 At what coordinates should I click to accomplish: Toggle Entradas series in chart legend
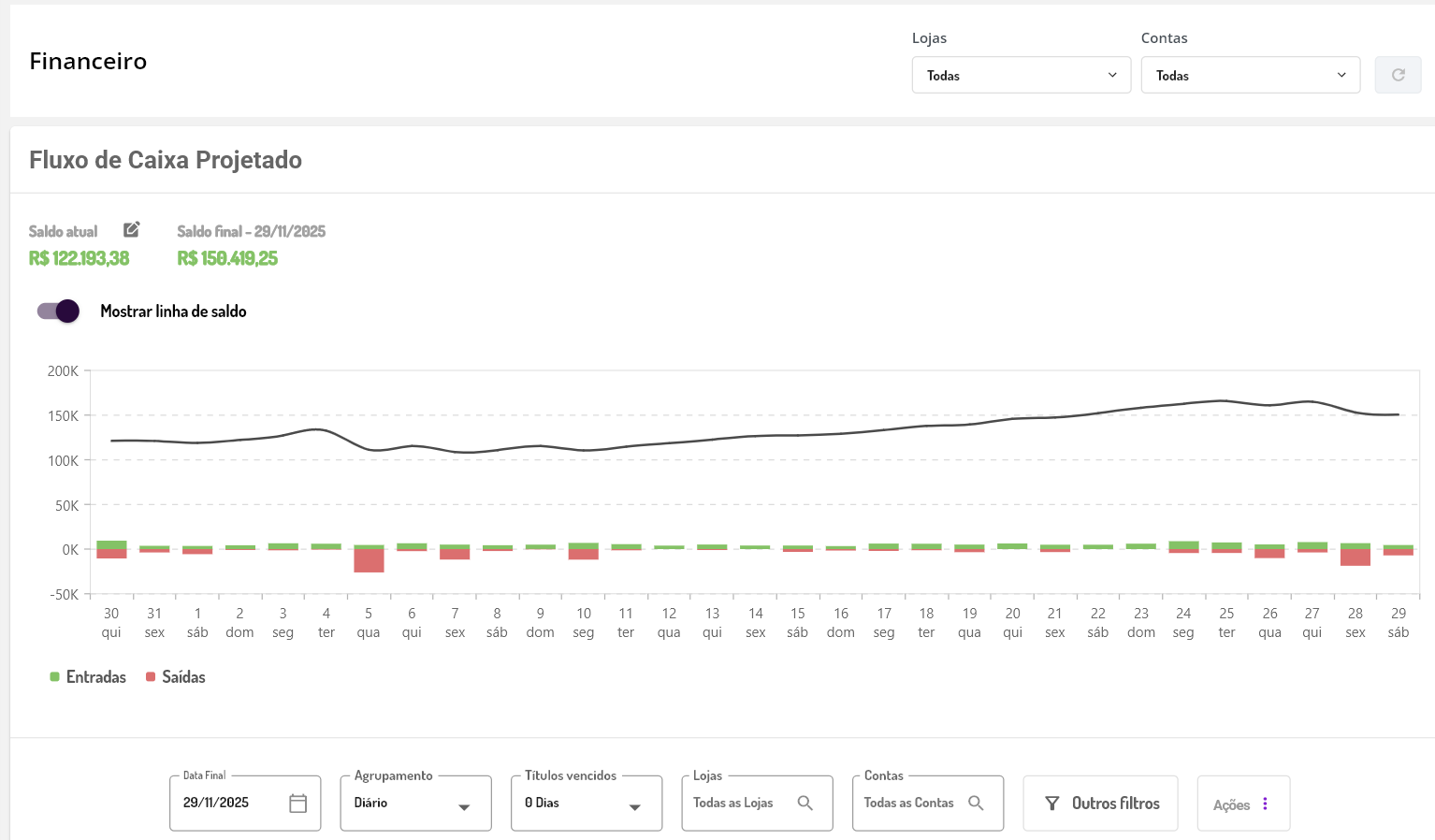[x=88, y=677]
